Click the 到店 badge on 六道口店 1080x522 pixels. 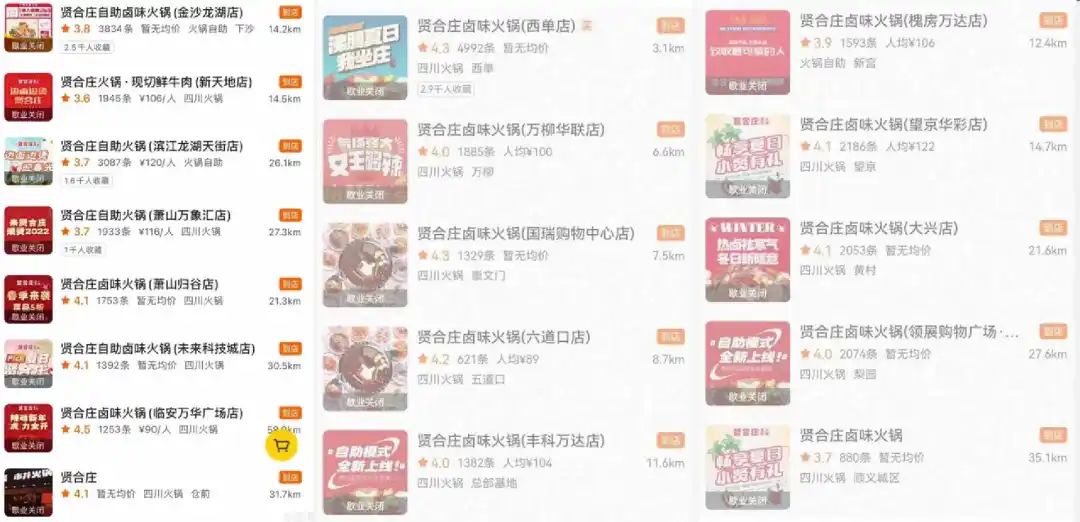point(671,337)
